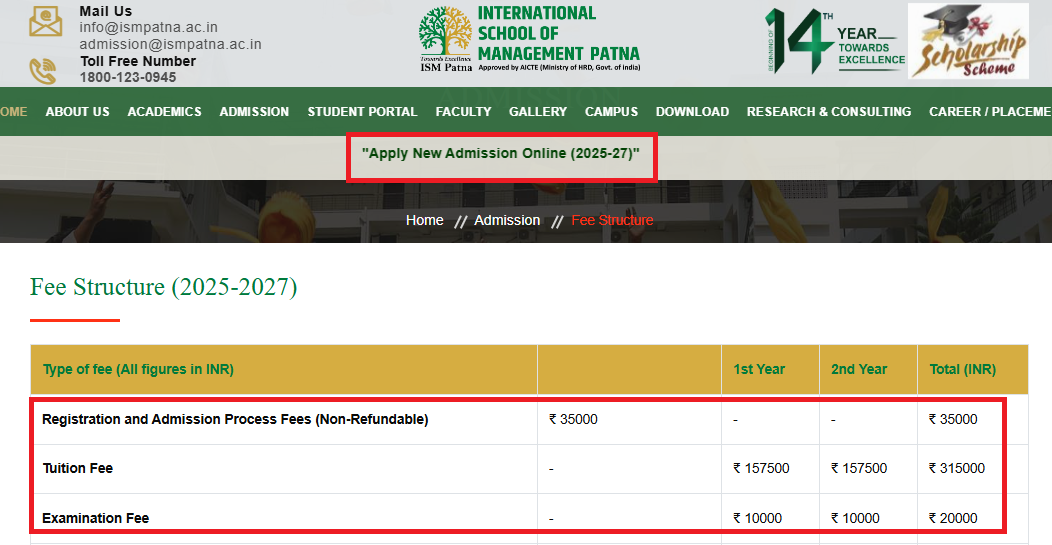The image size is (1052, 545).
Task: Click the Fee Structure (2025-2027) heading
Action: point(164,287)
